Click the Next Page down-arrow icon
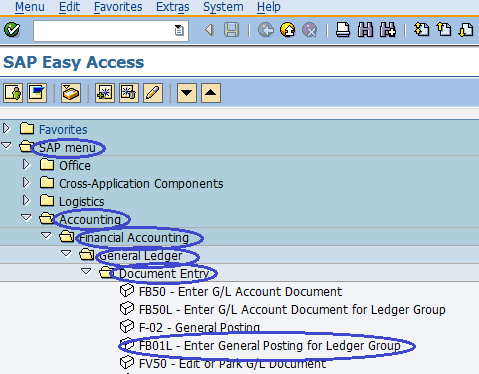Screen dimensions: 479x374 point(466,30)
